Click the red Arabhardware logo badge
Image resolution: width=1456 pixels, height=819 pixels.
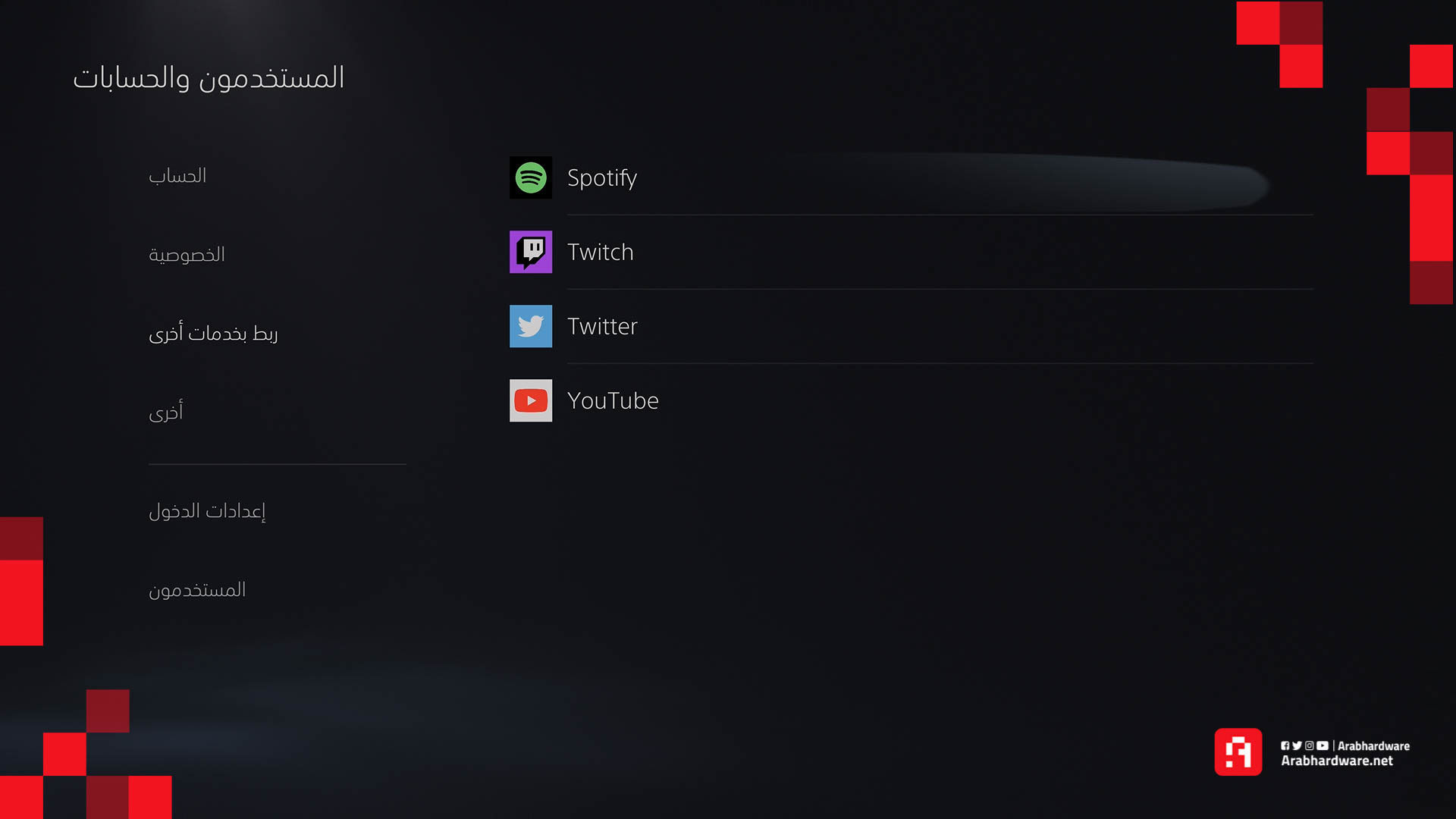tap(1238, 752)
